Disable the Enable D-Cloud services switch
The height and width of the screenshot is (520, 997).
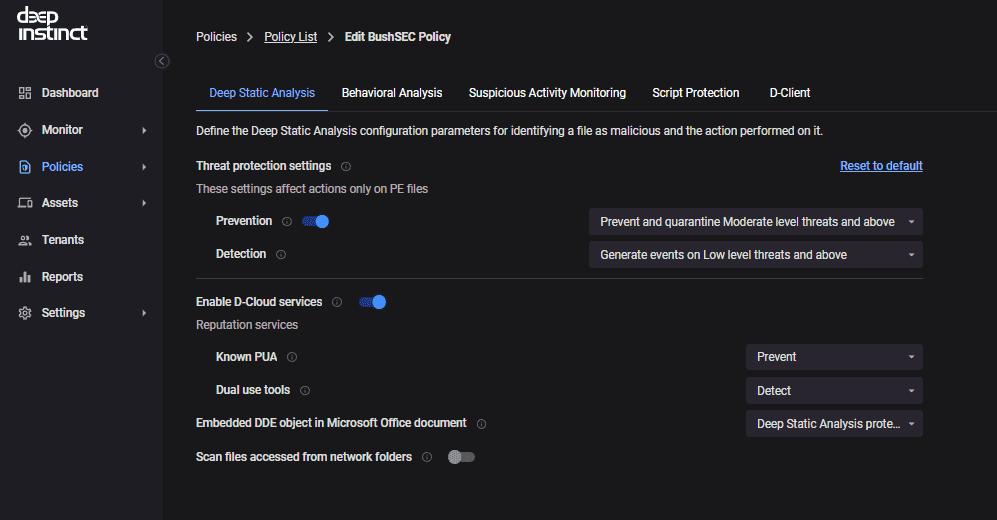[x=373, y=302]
